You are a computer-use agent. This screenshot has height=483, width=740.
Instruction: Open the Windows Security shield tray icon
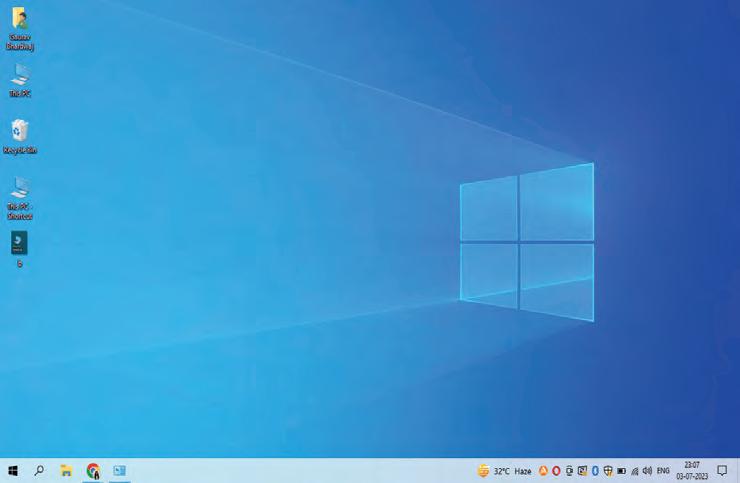(608, 471)
